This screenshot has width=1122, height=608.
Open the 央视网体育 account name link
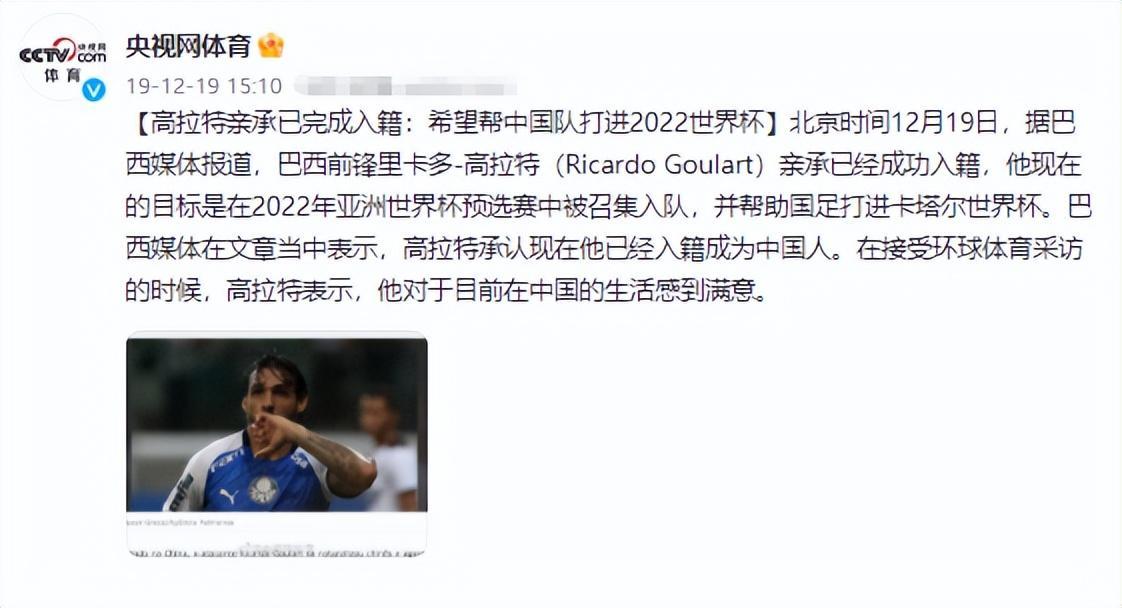188,46
